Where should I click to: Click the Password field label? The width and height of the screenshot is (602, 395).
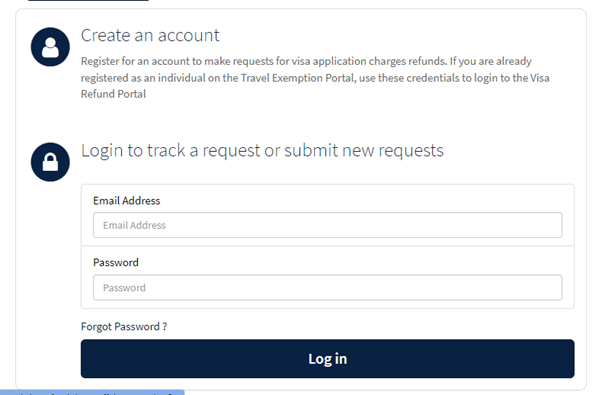tap(116, 262)
